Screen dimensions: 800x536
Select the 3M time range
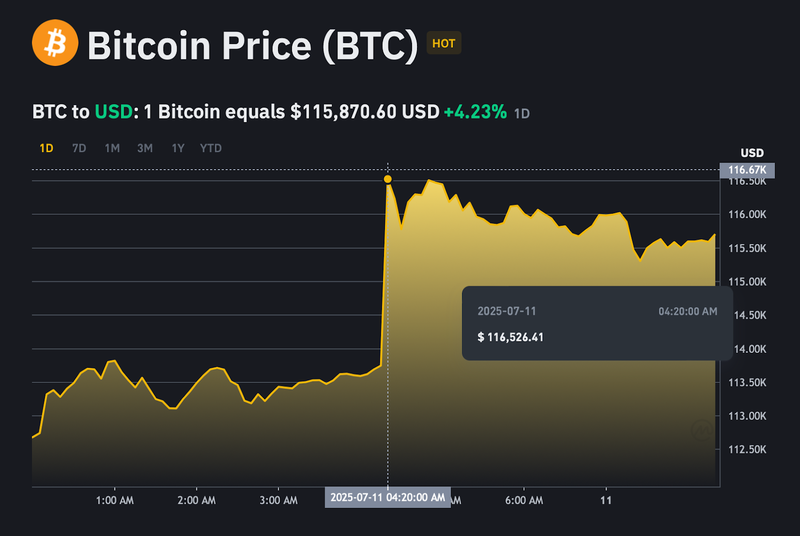[145, 148]
